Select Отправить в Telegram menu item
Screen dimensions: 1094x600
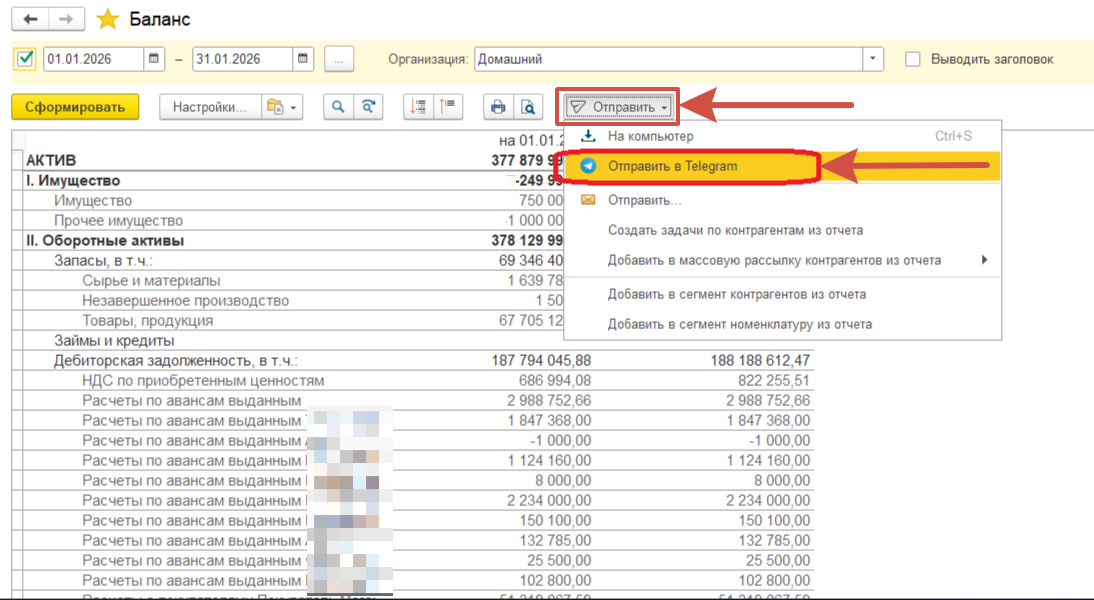click(673, 166)
